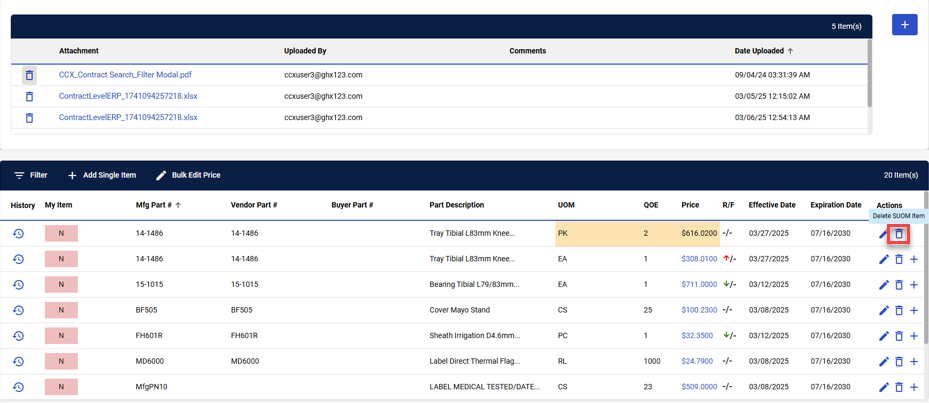Click the plus icon in MfgPN10 row

click(x=914, y=387)
